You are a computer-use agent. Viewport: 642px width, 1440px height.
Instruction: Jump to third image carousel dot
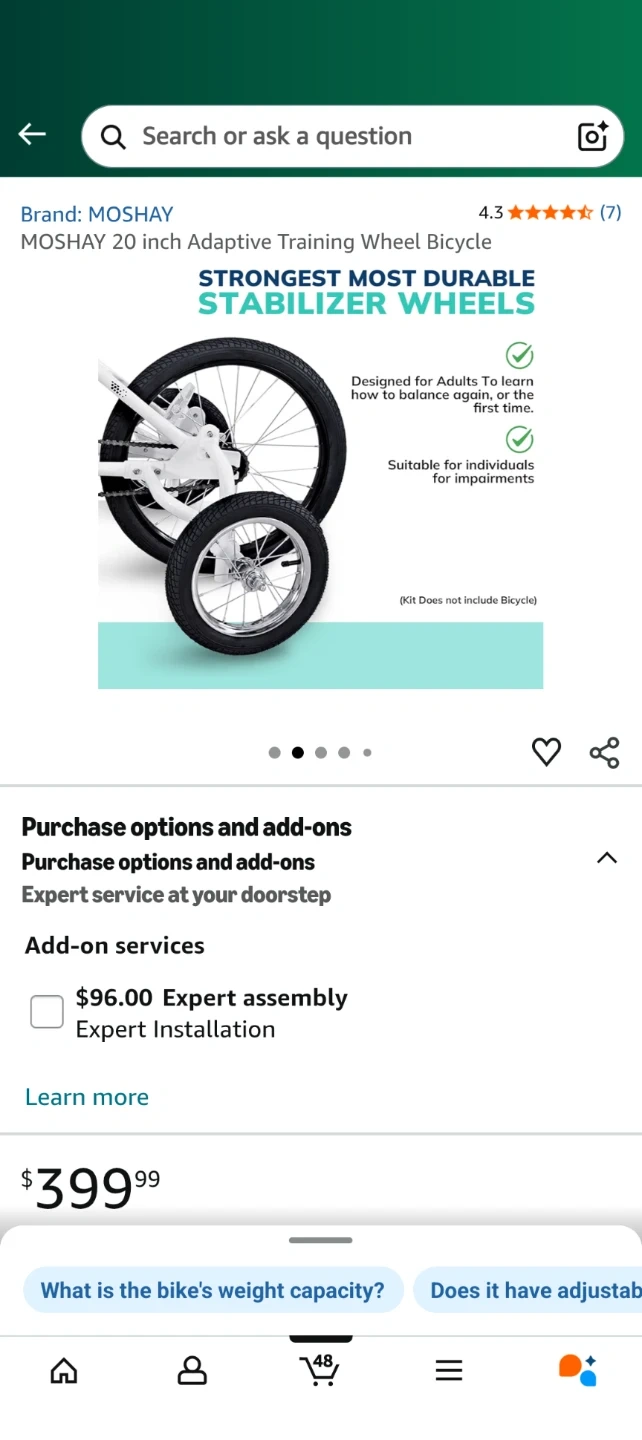(x=321, y=753)
